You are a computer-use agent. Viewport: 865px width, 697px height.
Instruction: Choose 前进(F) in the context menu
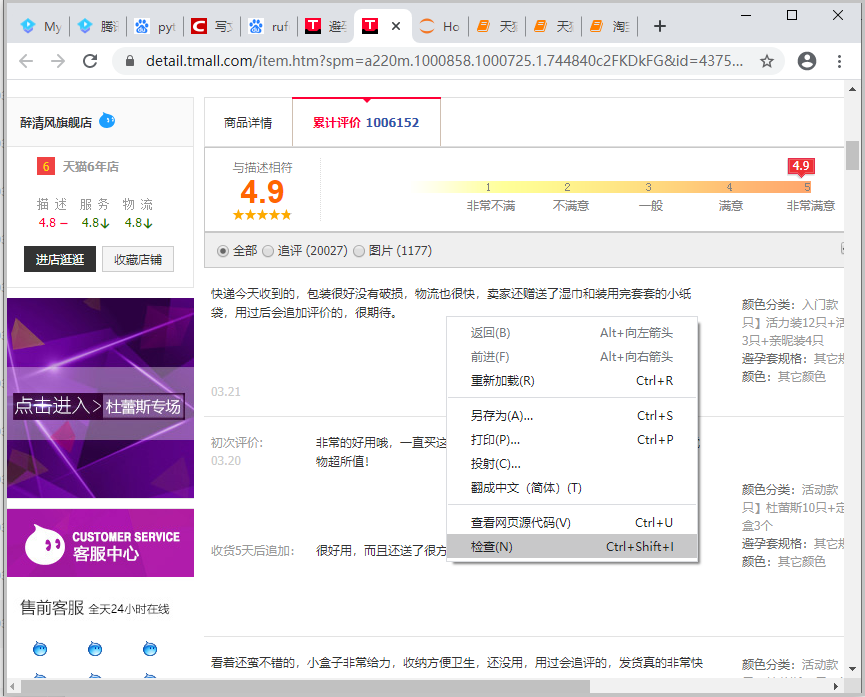(572, 357)
